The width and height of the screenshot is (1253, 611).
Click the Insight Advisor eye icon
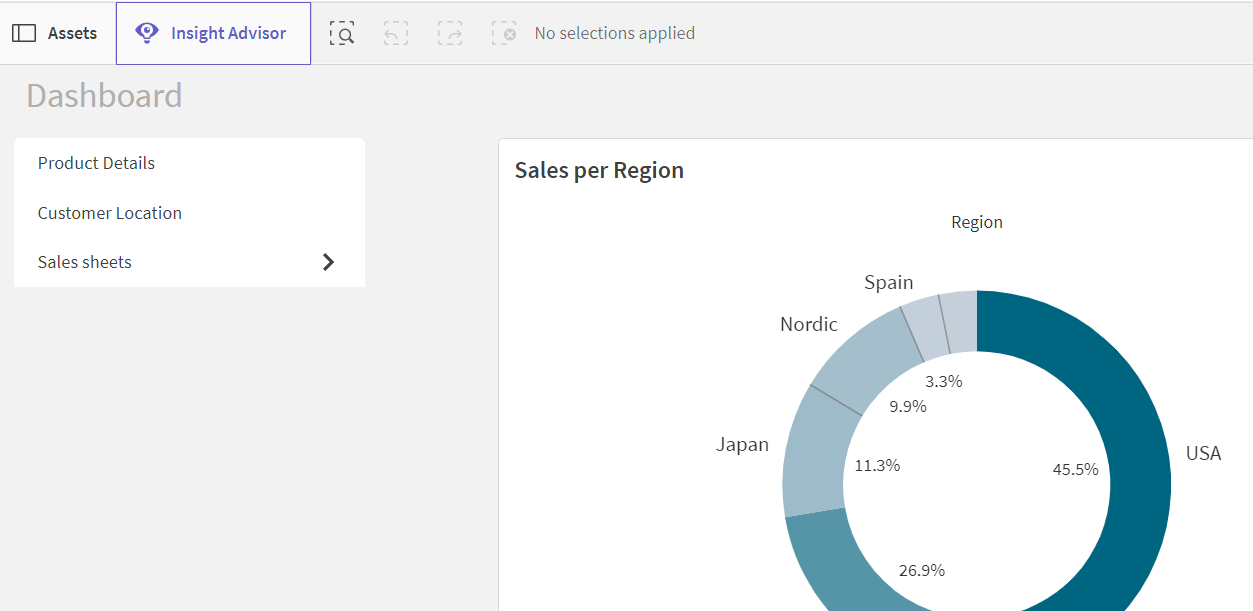(x=147, y=33)
